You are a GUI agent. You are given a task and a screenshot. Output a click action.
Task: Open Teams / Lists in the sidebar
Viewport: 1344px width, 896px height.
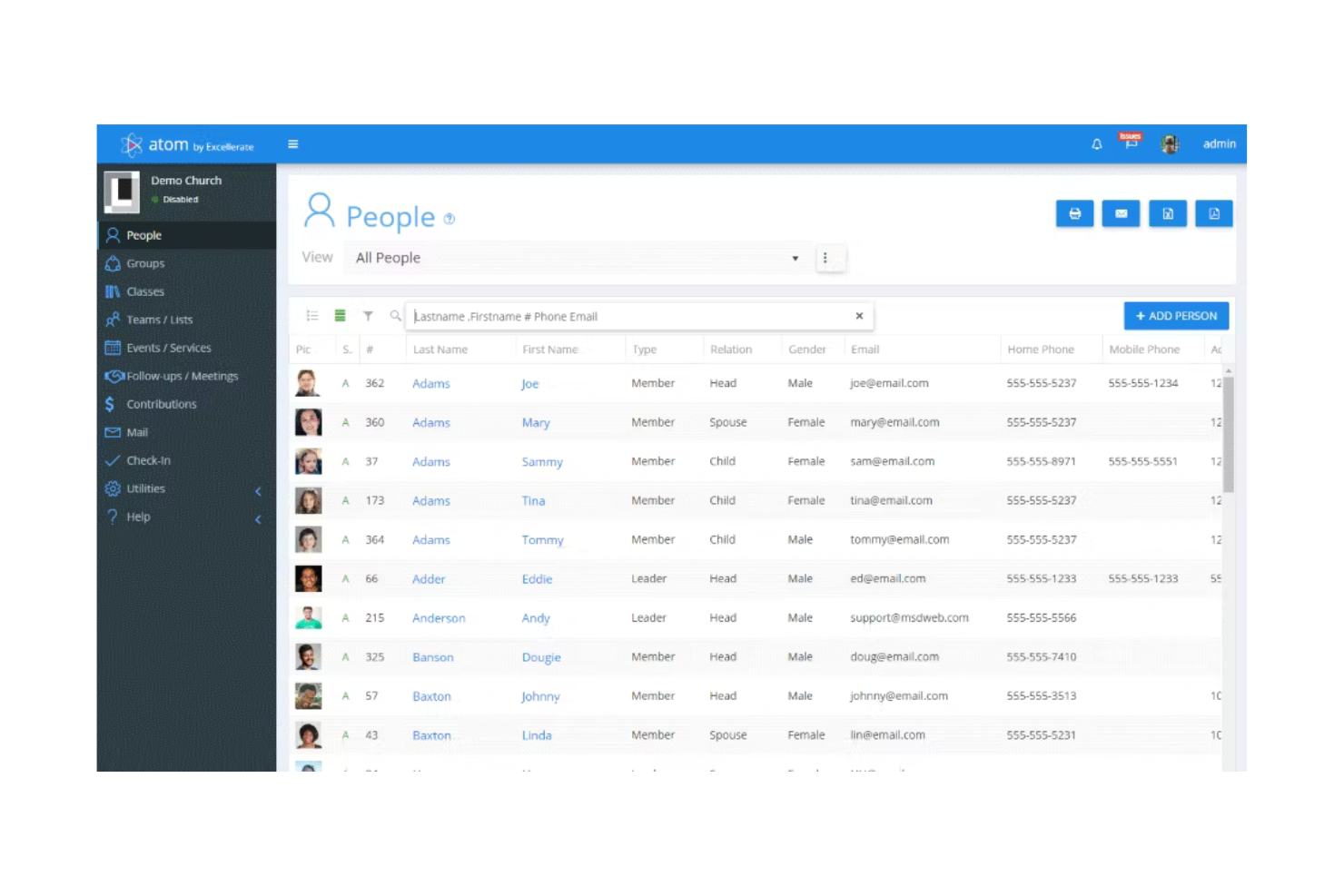click(186, 320)
